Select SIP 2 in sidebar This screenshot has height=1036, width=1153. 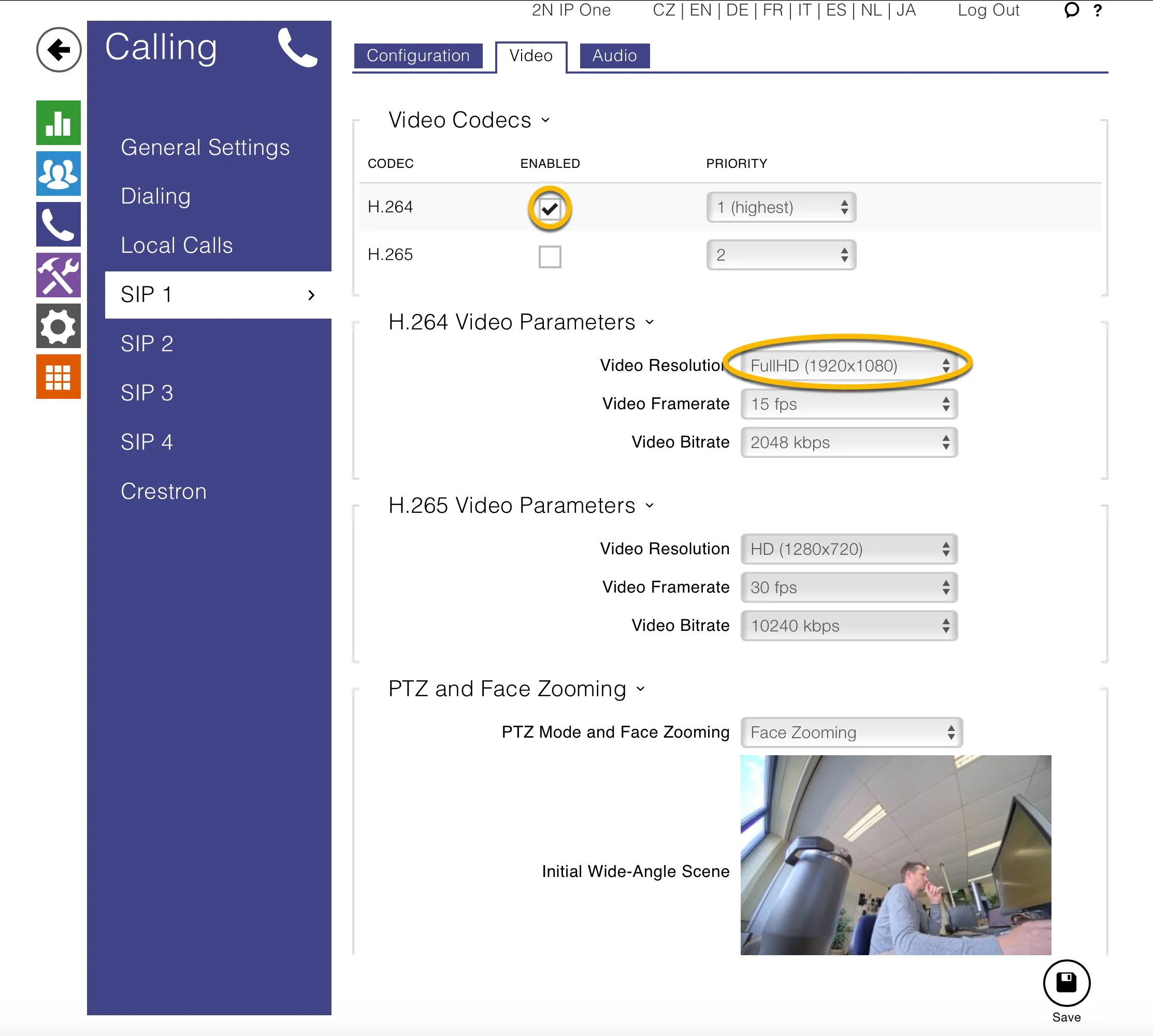147,344
